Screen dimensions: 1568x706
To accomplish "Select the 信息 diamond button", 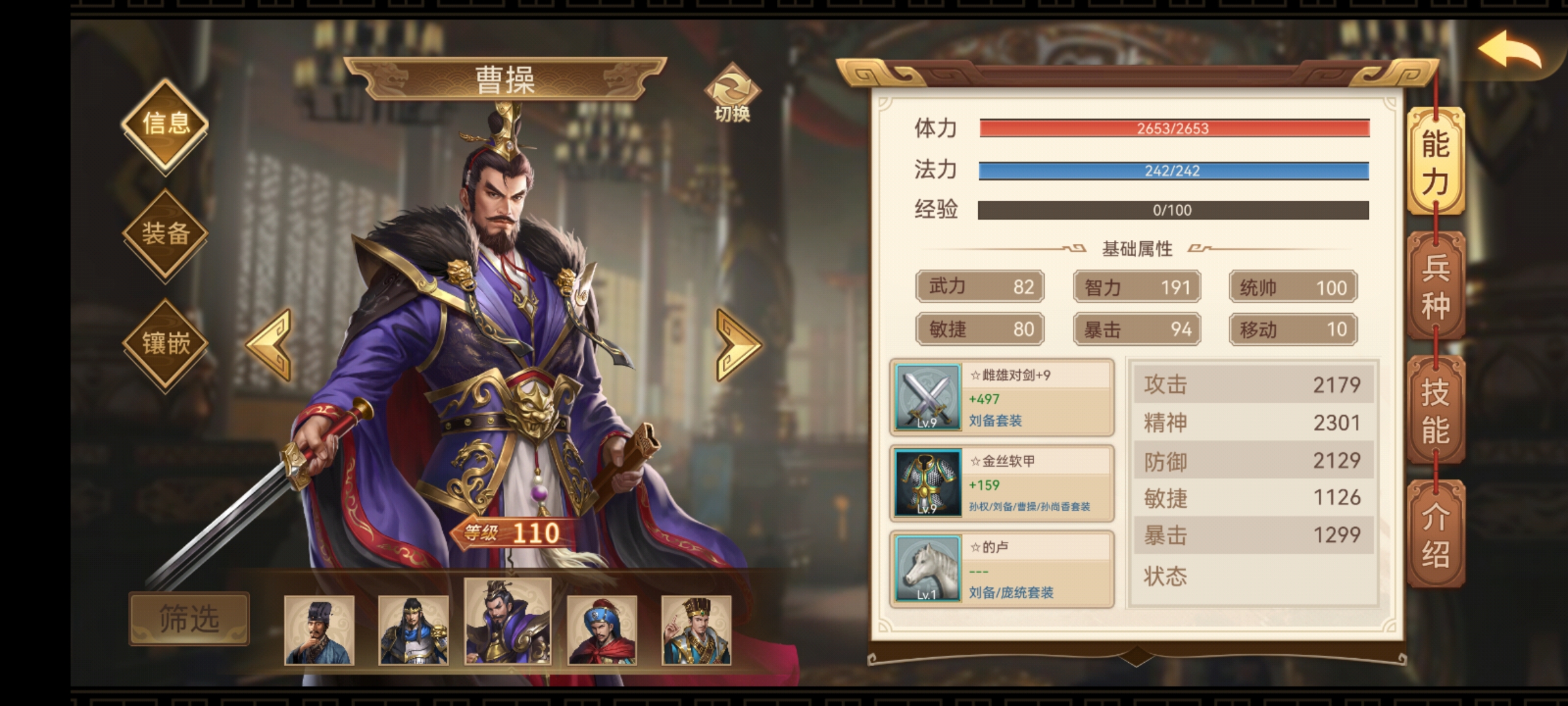I will (x=165, y=124).
